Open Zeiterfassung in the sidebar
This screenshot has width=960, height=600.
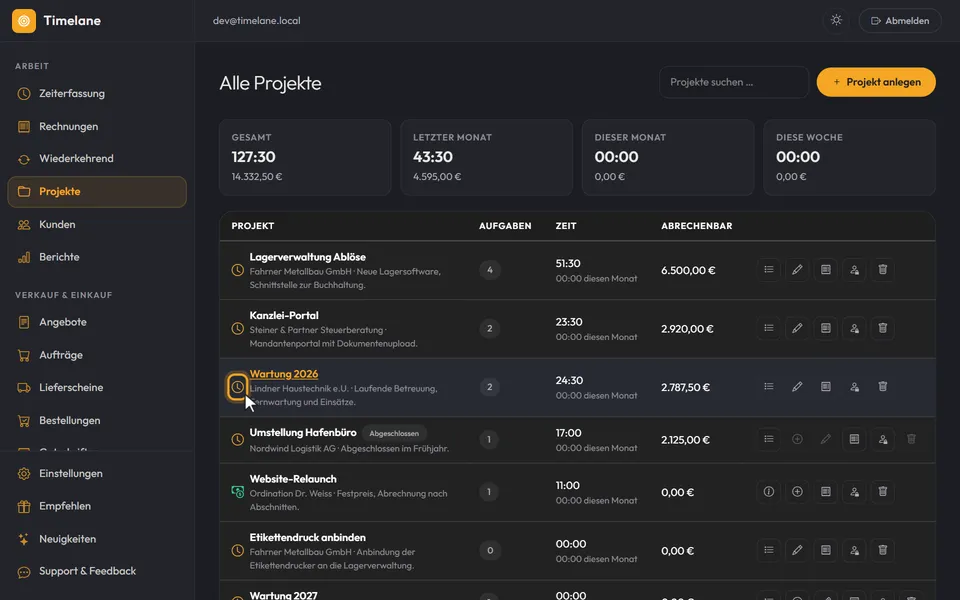pyautogui.click(x=97, y=94)
